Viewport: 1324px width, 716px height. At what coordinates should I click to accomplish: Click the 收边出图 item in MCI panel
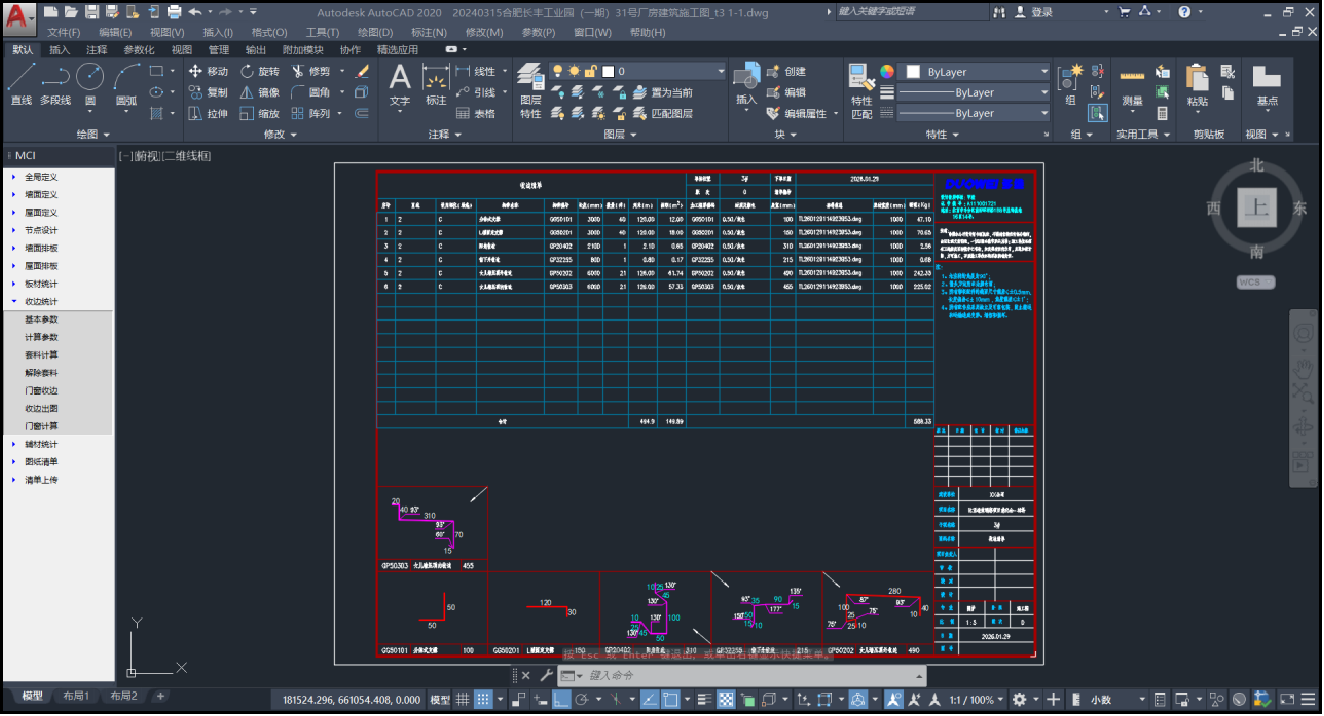coord(42,408)
